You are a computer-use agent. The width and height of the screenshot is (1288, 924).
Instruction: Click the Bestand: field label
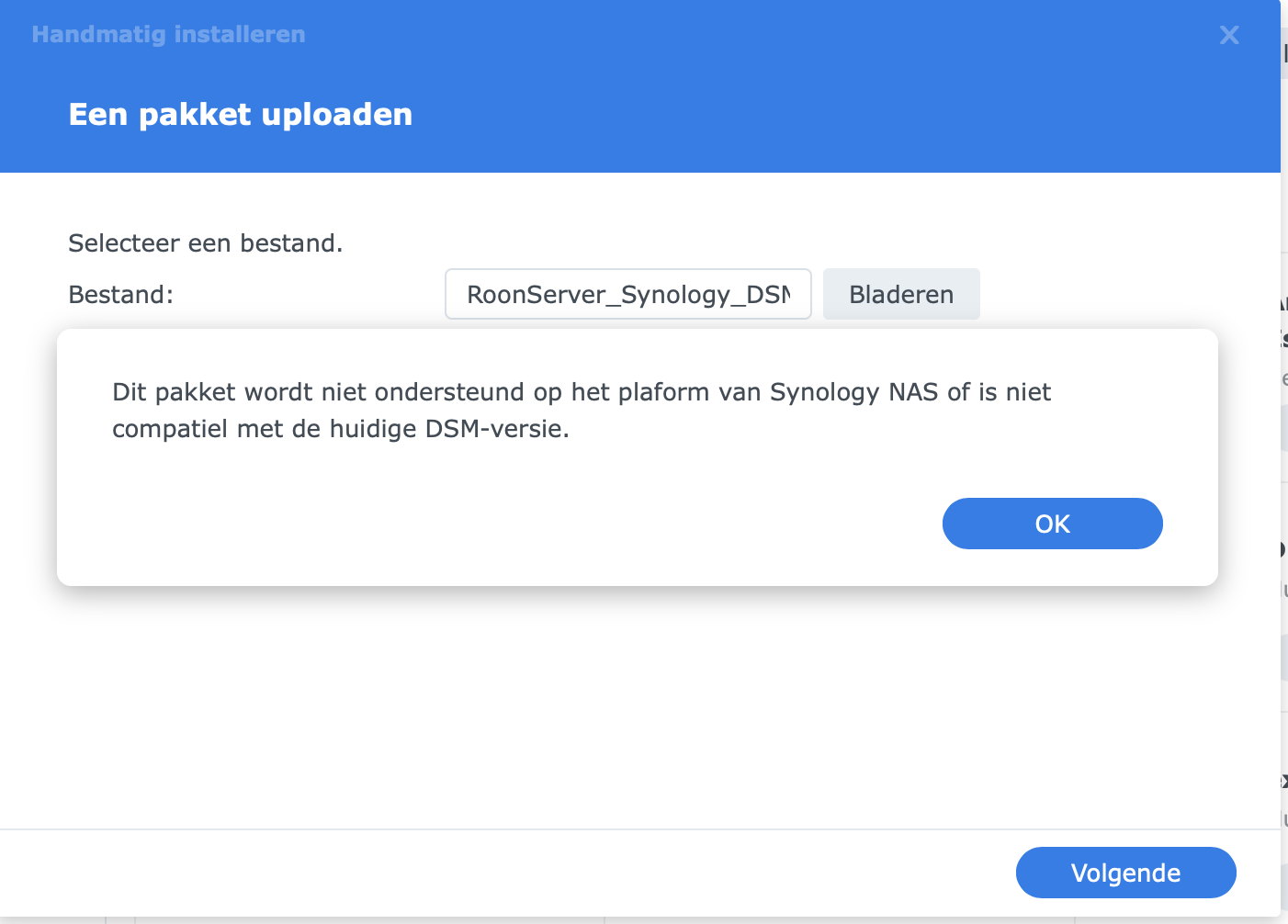pos(121,295)
